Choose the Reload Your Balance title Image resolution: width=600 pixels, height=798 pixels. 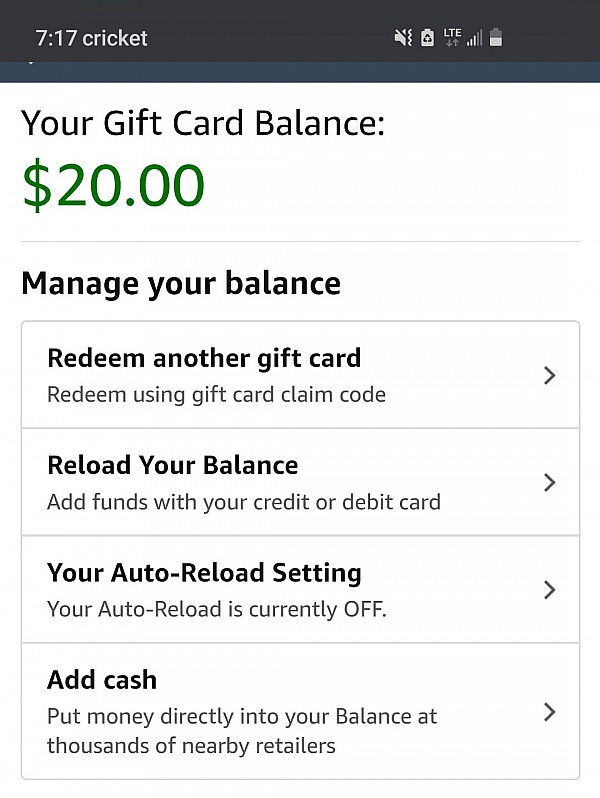tap(172, 465)
